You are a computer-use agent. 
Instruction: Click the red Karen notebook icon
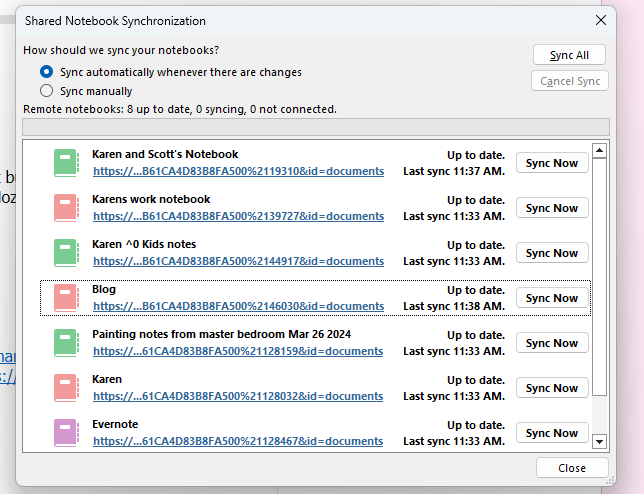click(x=66, y=388)
